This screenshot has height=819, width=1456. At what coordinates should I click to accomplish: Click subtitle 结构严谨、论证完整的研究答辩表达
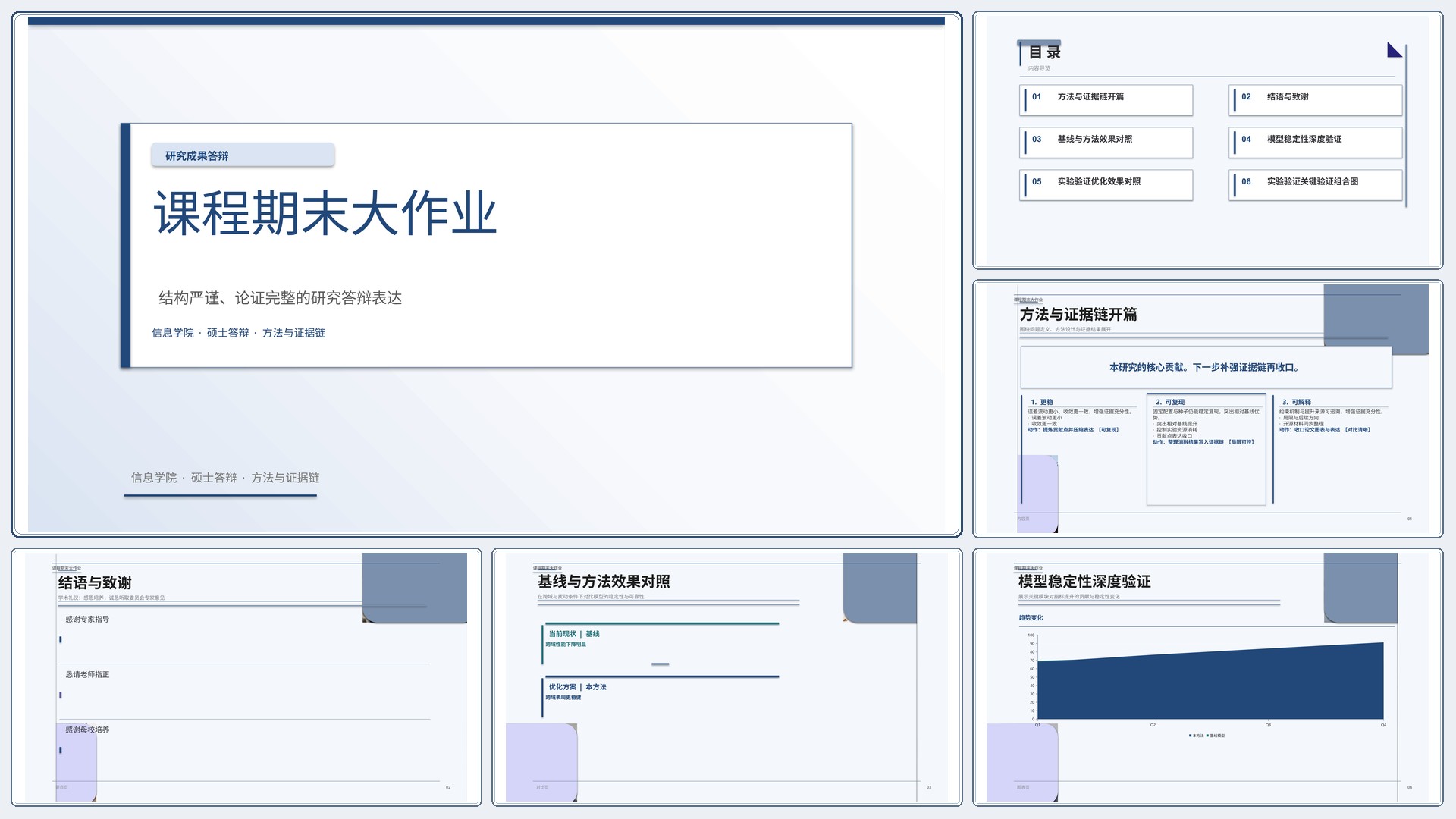click(280, 298)
